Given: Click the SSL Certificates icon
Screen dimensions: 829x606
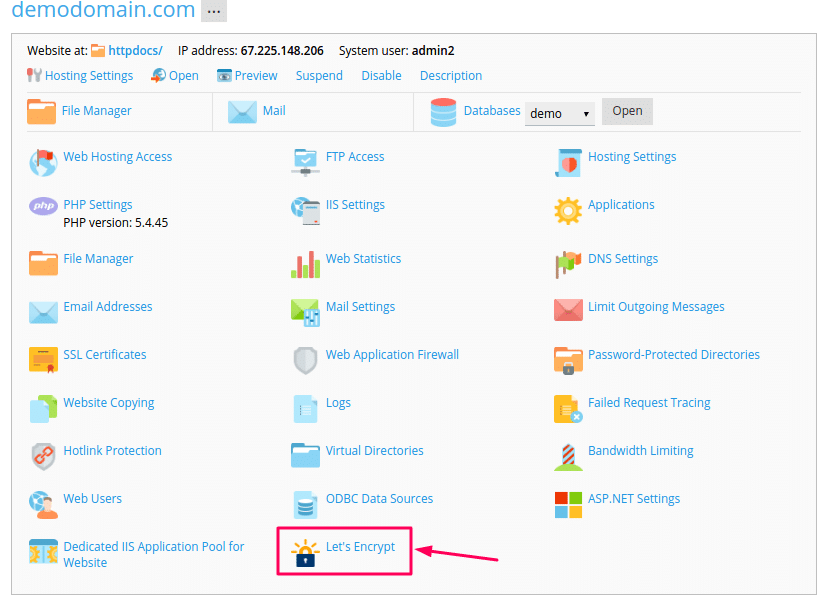Looking at the screenshot, I should [x=43, y=360].
